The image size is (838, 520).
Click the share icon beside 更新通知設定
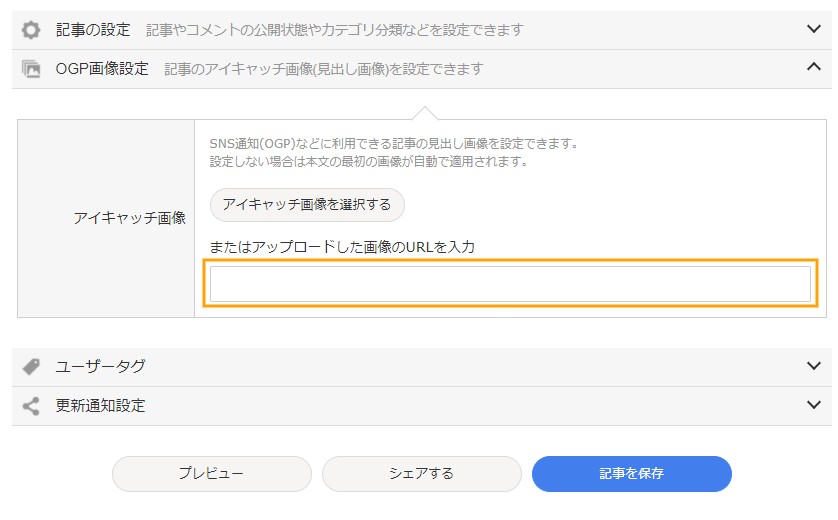coord(31,406)
